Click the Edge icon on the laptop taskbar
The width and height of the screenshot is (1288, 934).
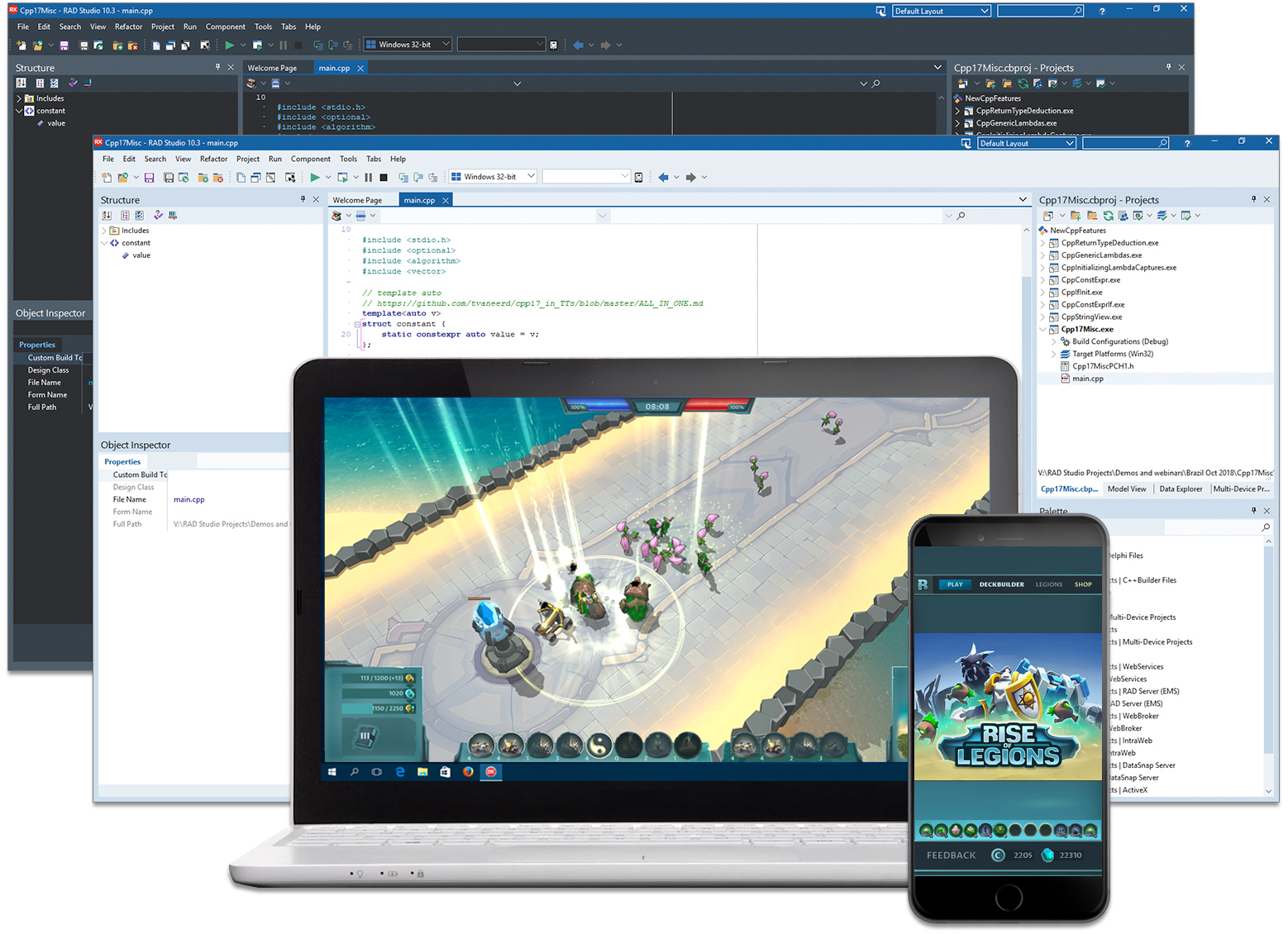tap(400, 771)
